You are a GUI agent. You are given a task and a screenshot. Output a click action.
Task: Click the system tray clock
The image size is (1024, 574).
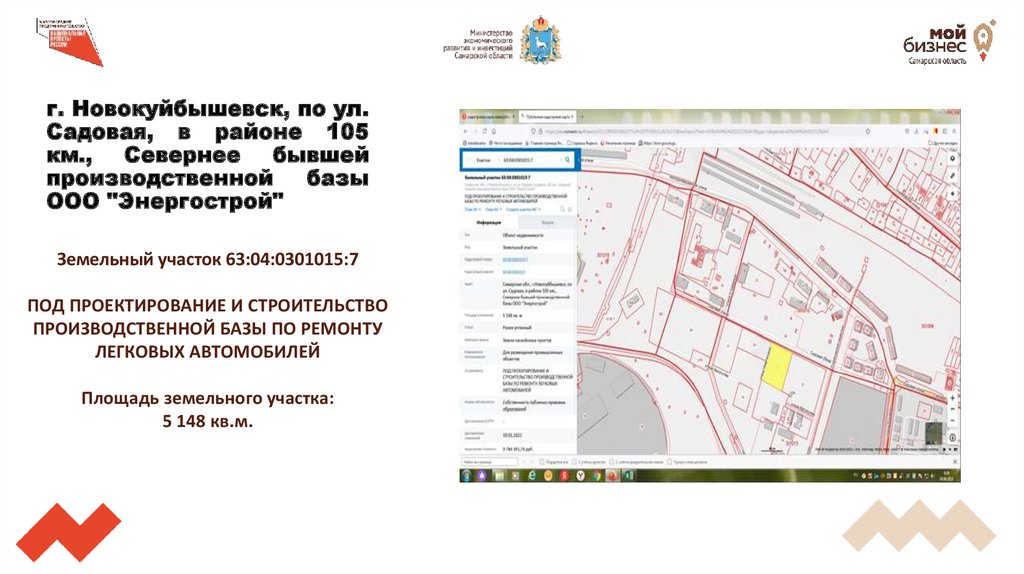tap(946, 476)
